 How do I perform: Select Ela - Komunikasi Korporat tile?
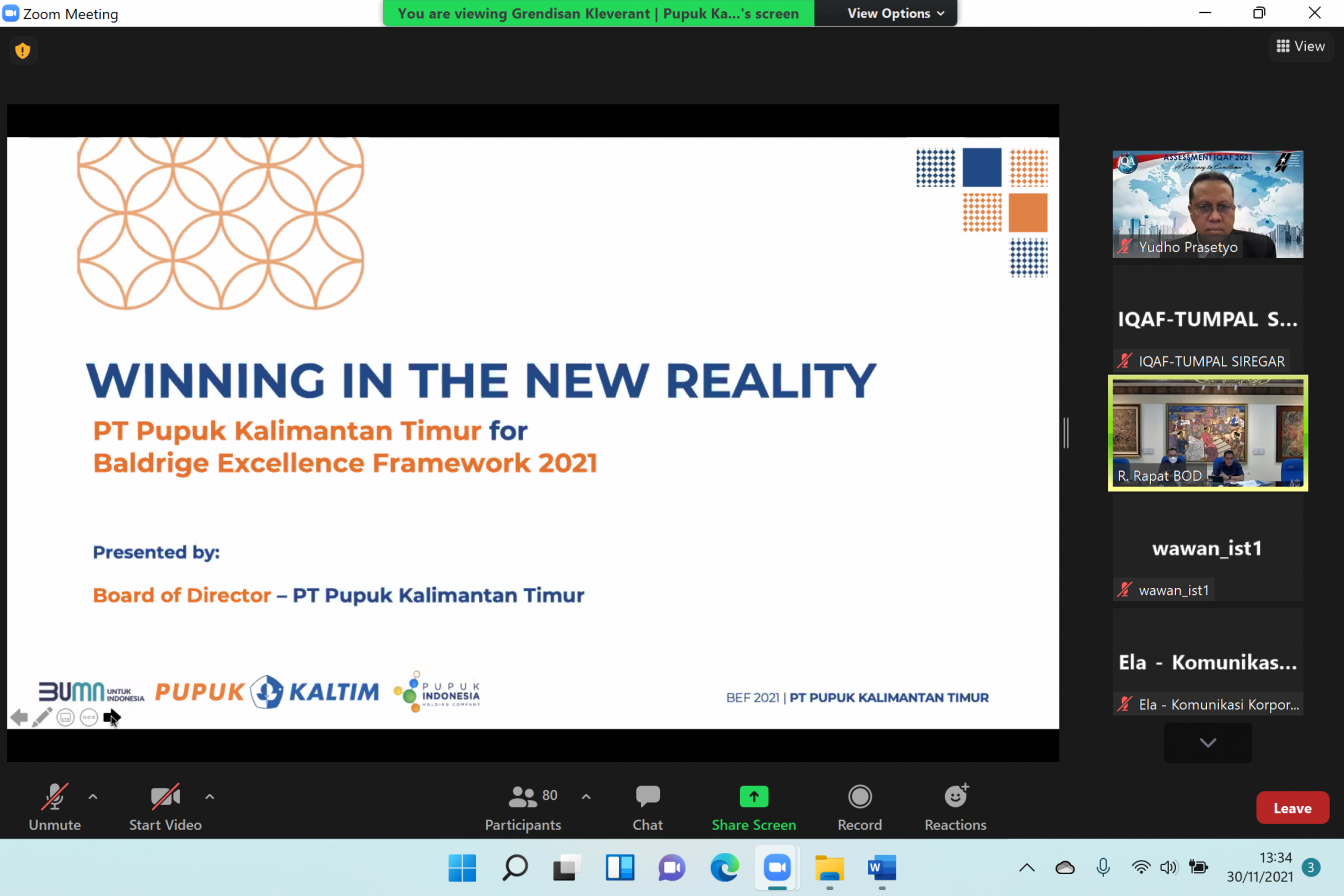point(1208,662)
